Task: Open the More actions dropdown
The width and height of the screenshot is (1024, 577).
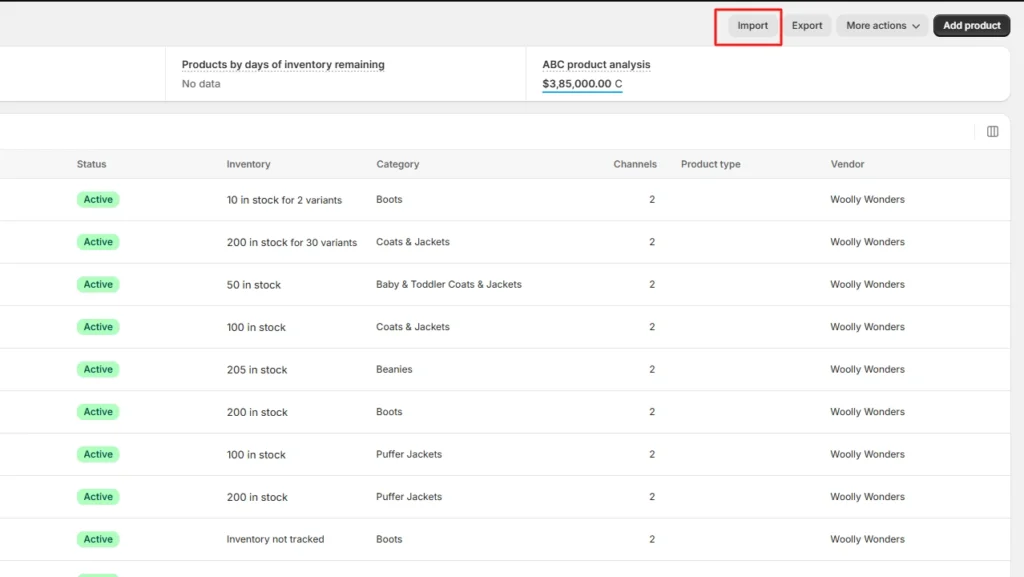Action: [x=882, y=25]
